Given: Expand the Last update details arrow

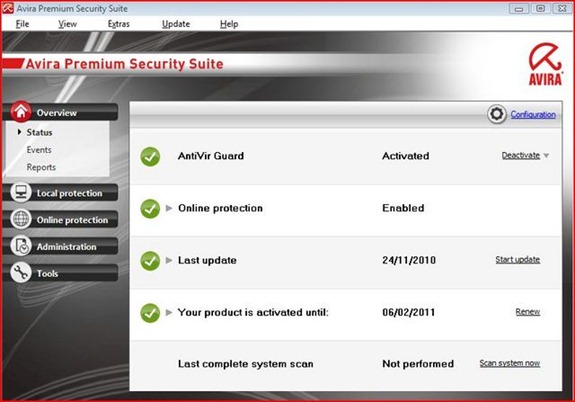Looking at the screenshot, I should [169, 260].
